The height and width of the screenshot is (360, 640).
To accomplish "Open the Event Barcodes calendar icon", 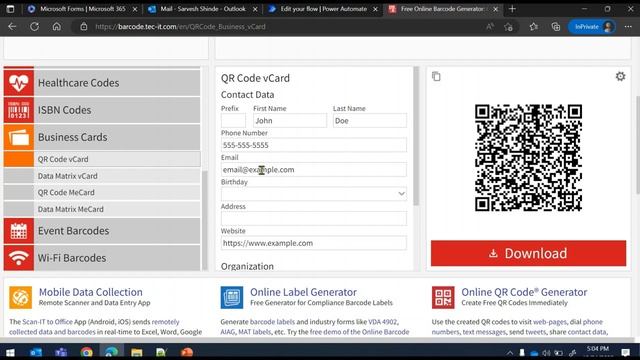I will click(19, 231).
